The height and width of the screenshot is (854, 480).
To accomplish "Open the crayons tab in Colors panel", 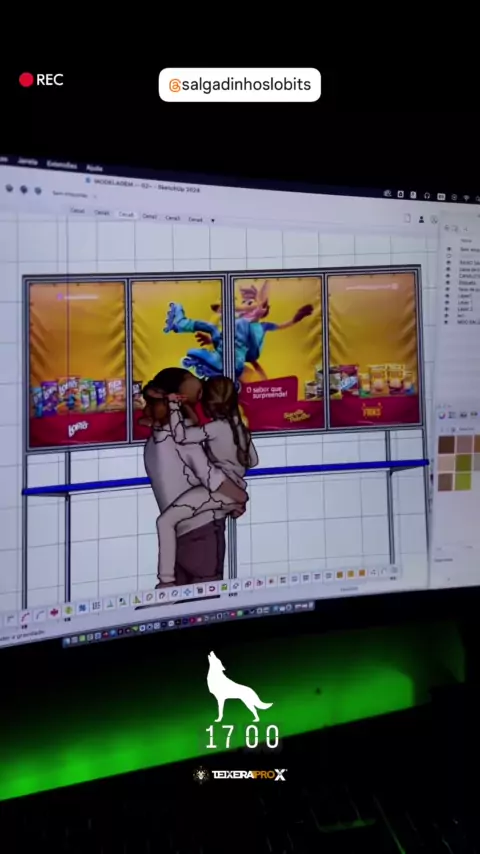I will click(x=474, y=414).
